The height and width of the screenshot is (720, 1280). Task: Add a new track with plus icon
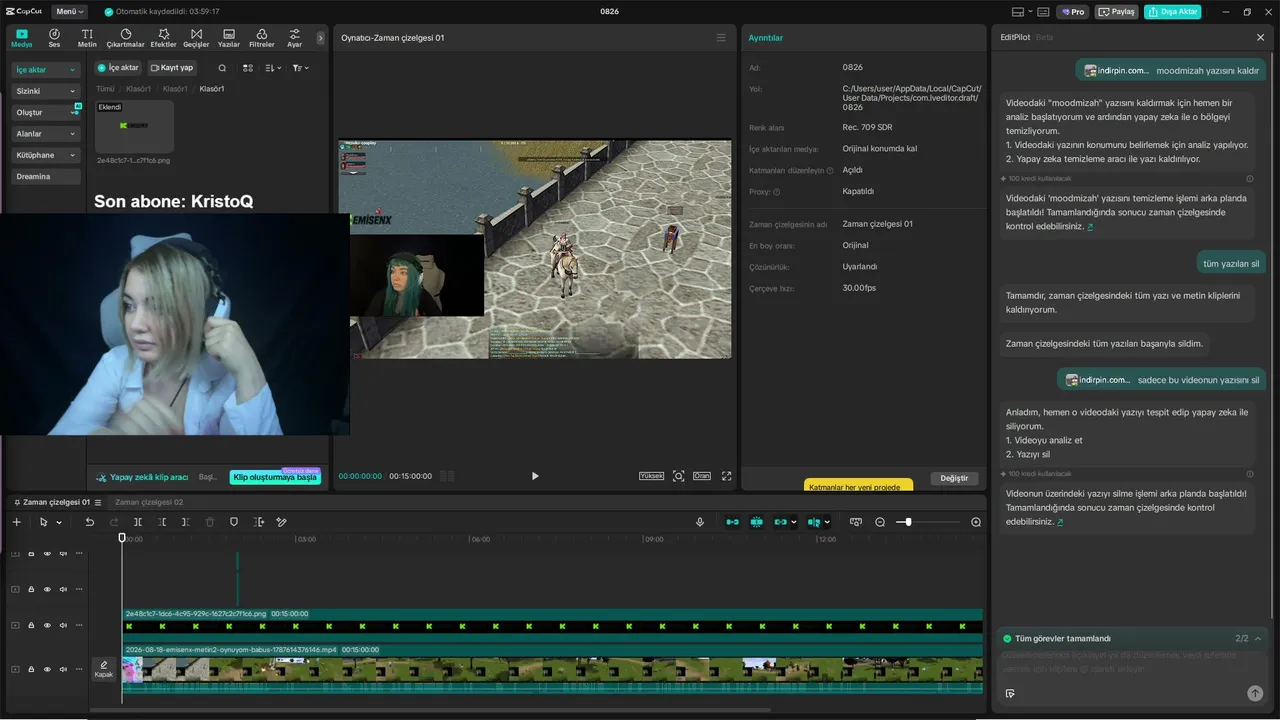pyautogui.click(x=16, y=522)
